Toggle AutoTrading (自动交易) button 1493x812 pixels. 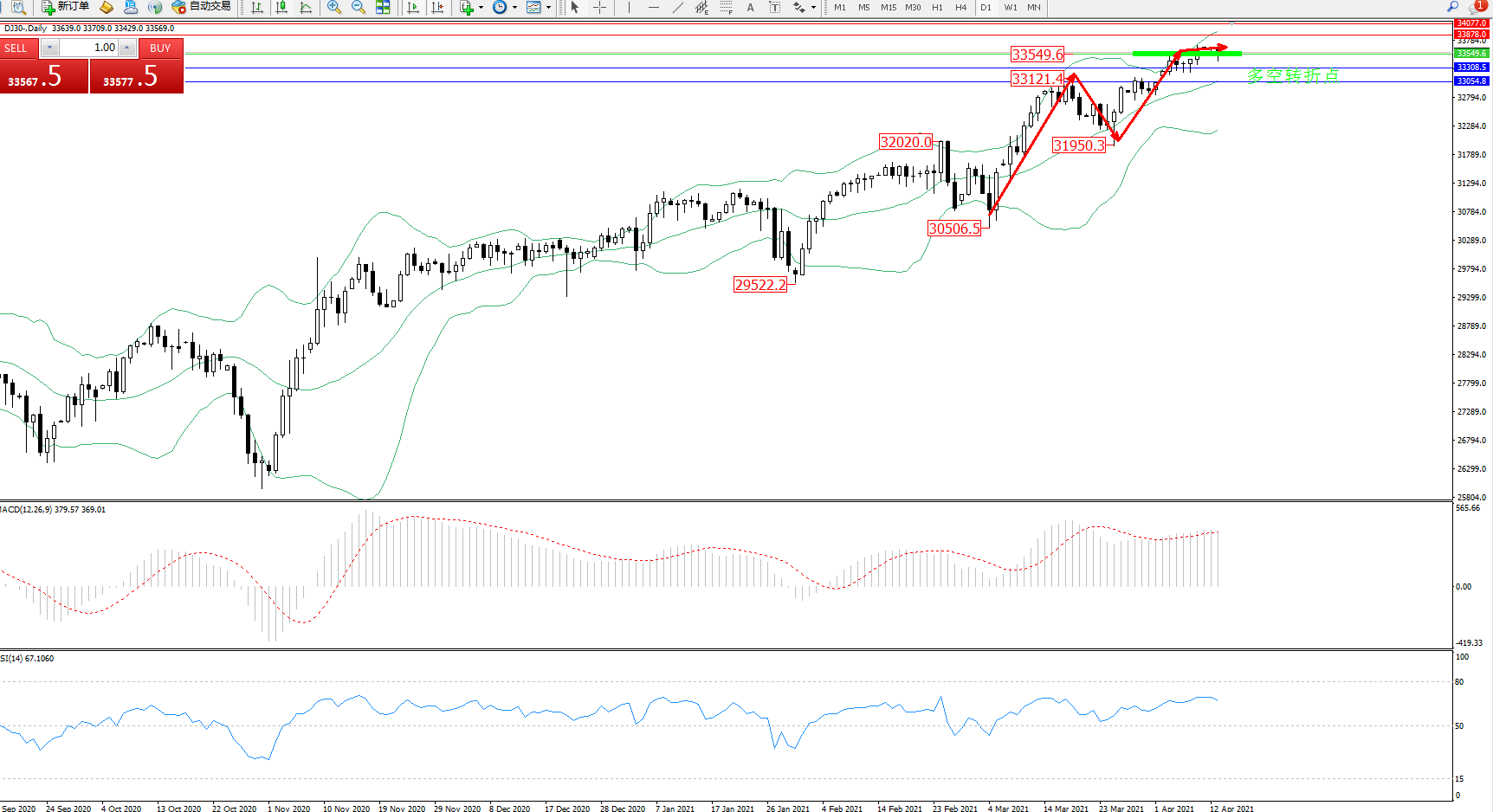202,7
